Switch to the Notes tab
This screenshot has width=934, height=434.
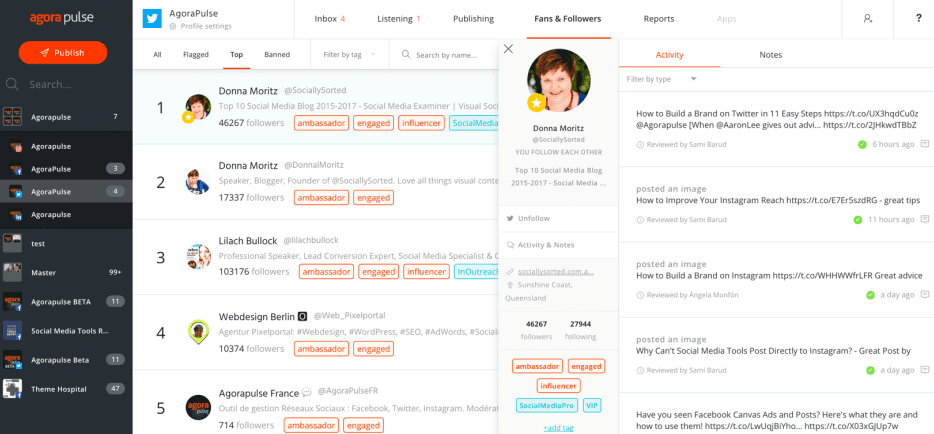770,55
